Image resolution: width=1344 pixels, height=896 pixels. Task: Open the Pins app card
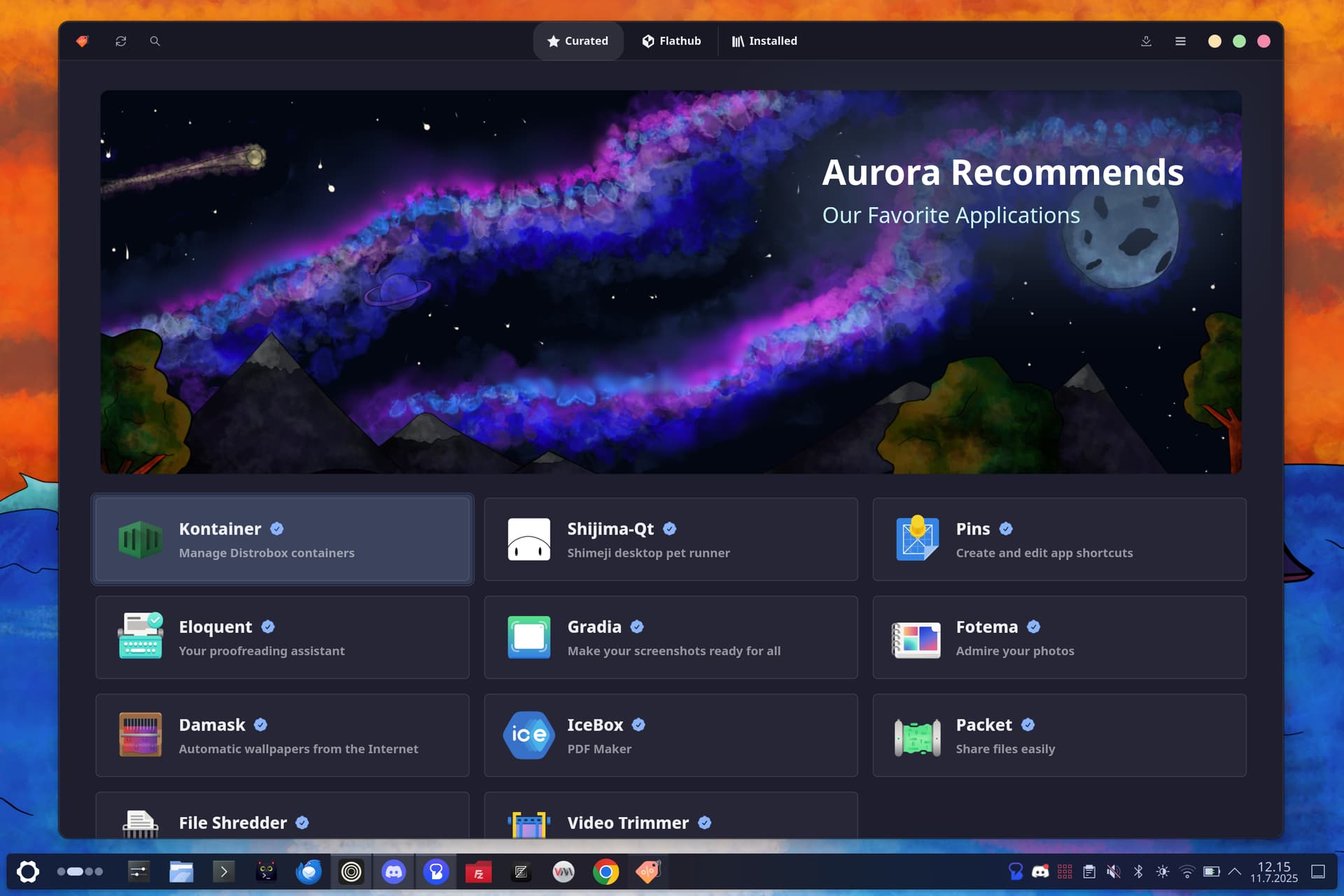1059,539
